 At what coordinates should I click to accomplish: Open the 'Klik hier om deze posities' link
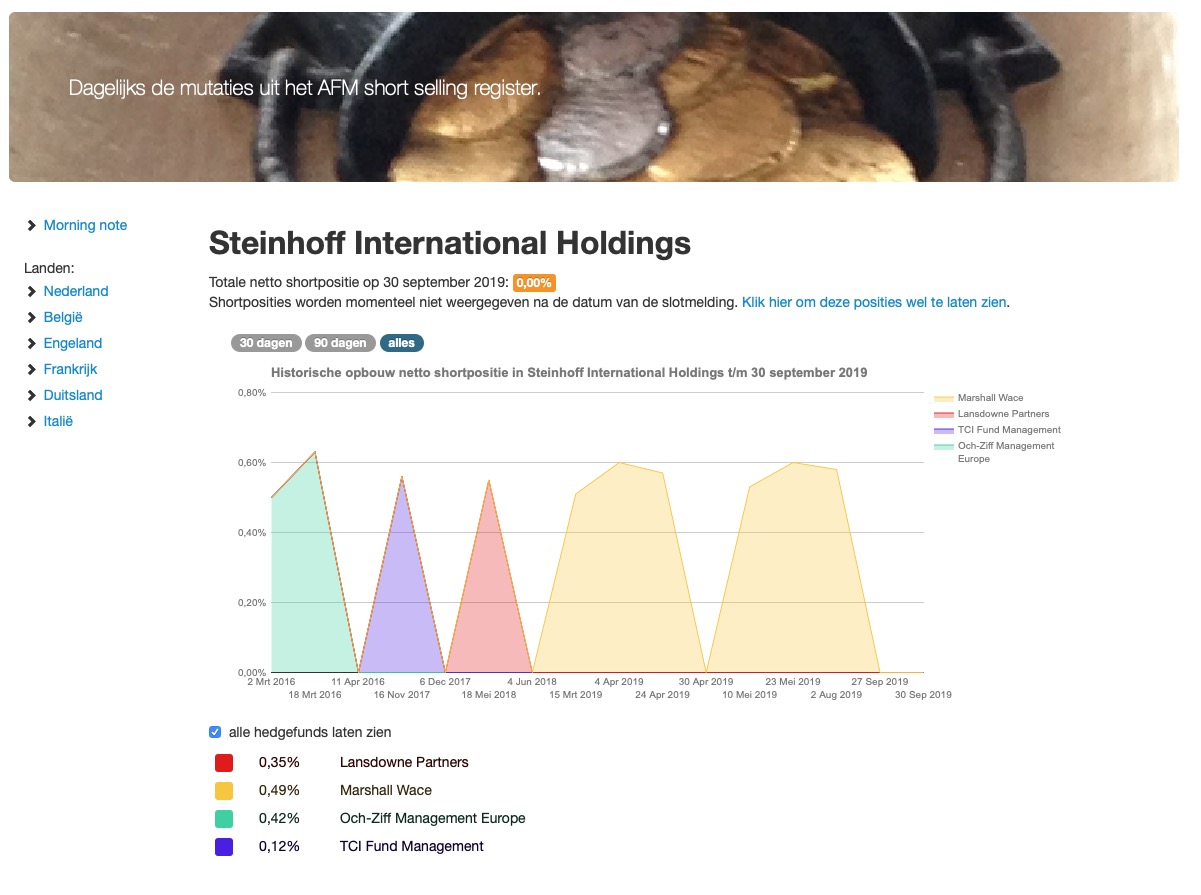872,302
